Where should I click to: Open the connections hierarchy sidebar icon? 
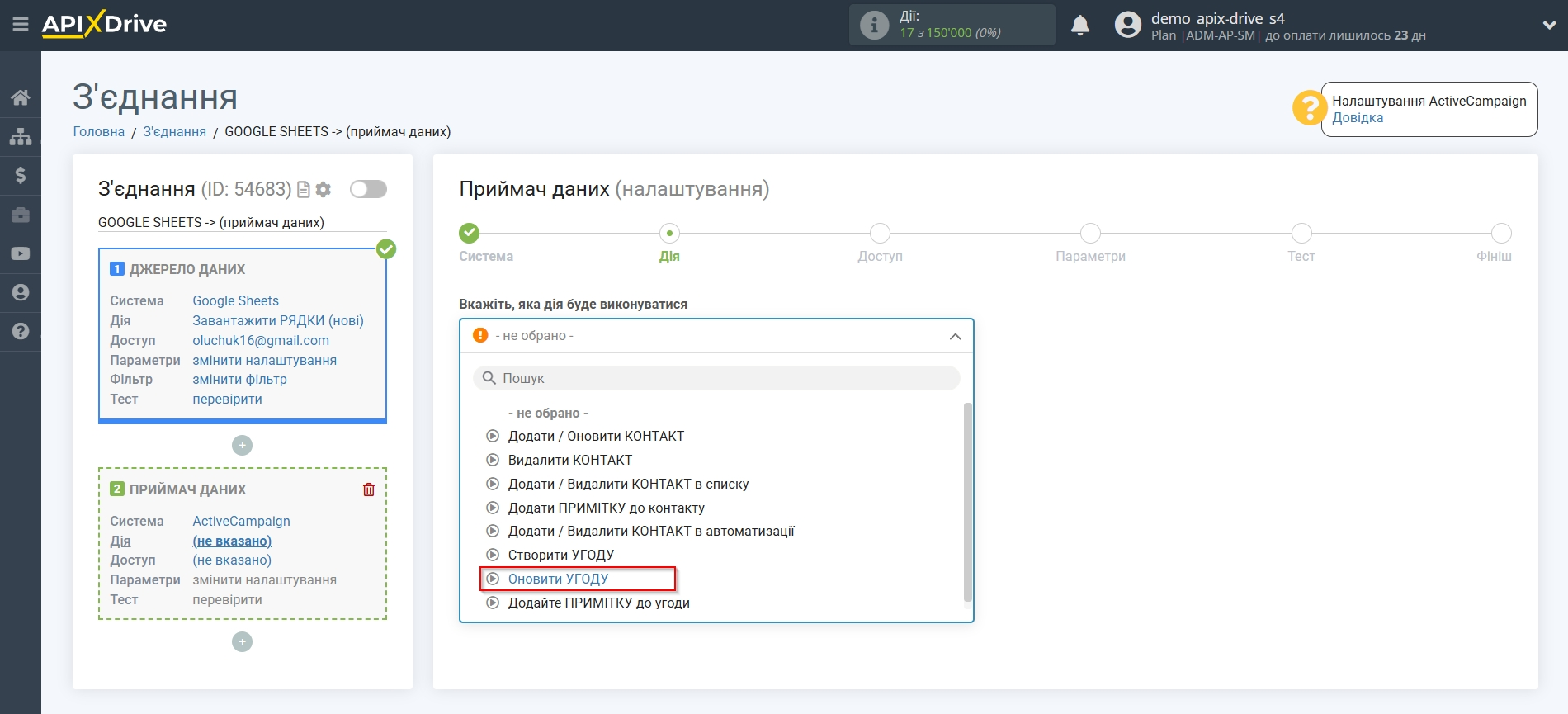pos(21,136)
